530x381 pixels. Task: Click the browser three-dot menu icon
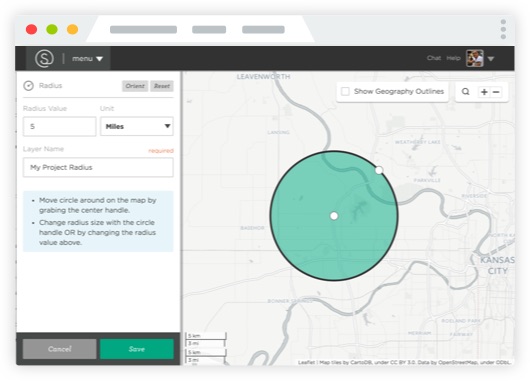503,29
